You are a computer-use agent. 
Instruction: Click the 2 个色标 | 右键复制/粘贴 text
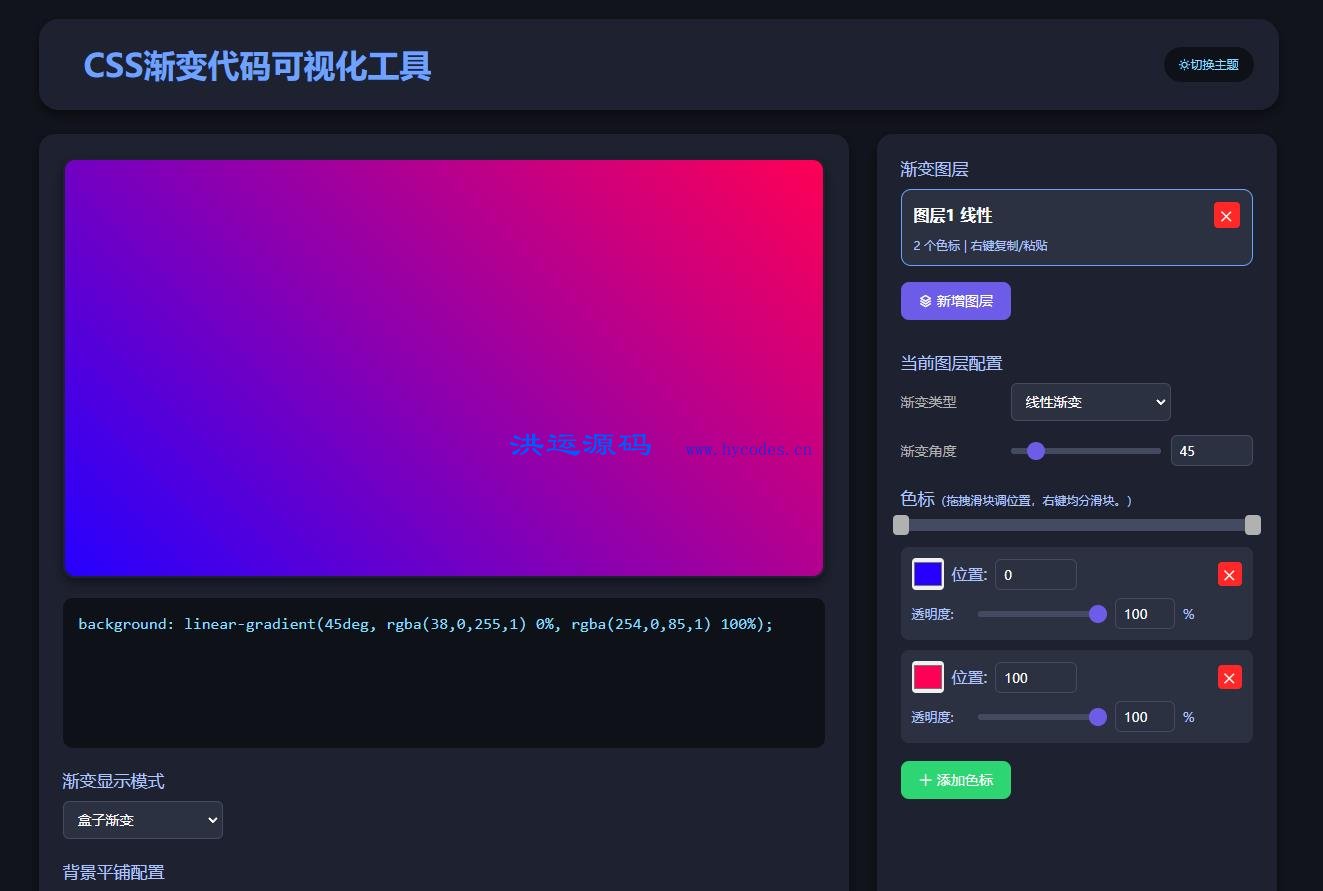(x=980, y=245)
